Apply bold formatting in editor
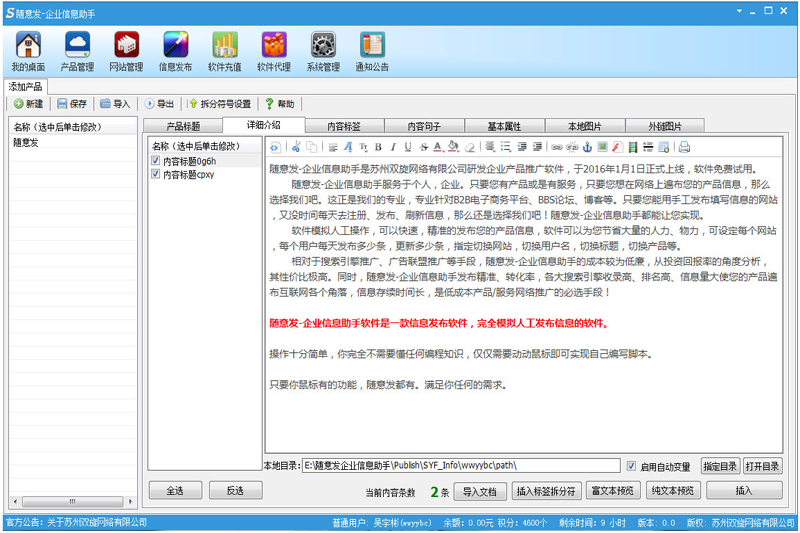 (x=378, y=147)
